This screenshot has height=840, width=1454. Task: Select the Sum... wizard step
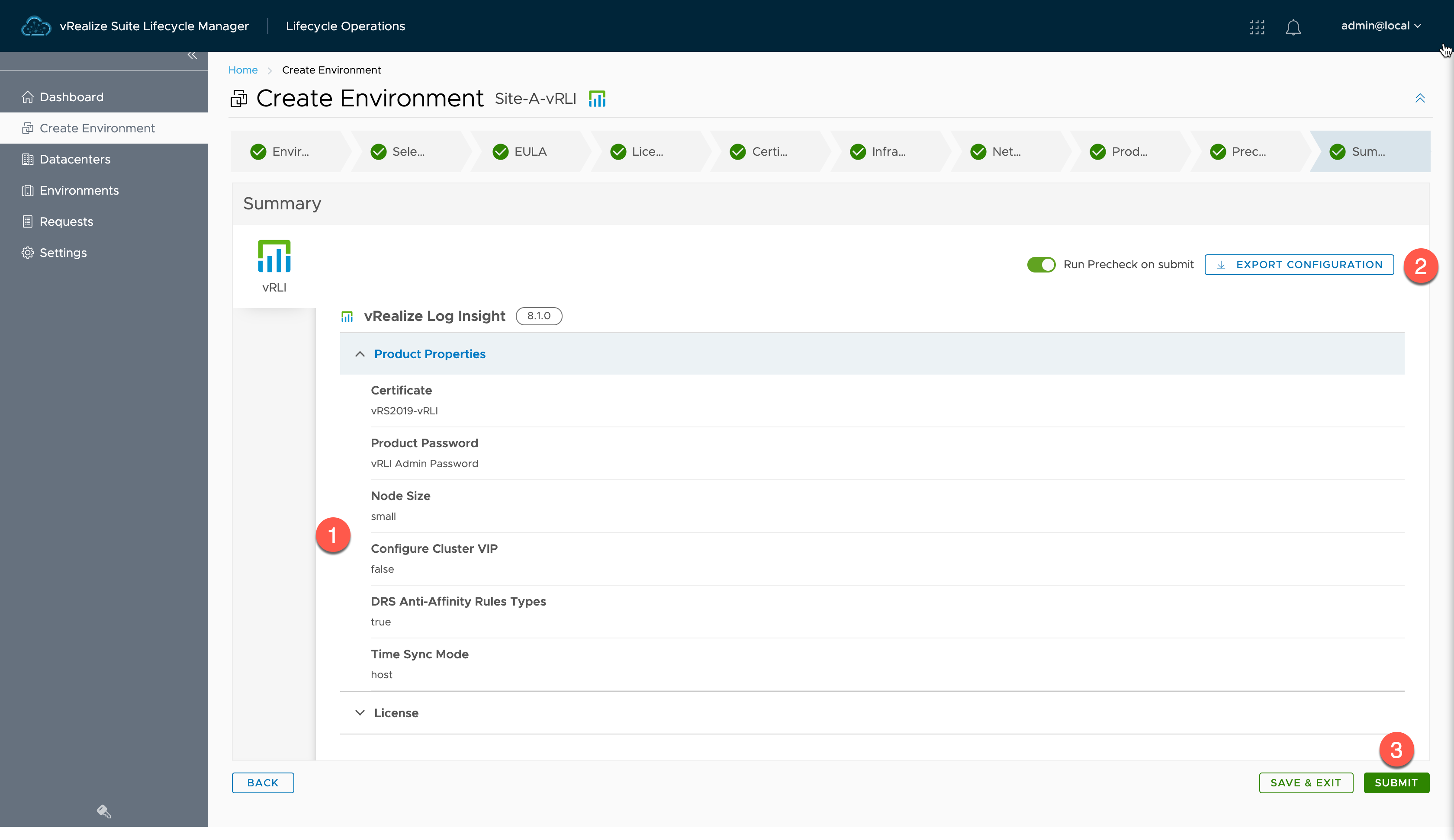pos(1370,152)
